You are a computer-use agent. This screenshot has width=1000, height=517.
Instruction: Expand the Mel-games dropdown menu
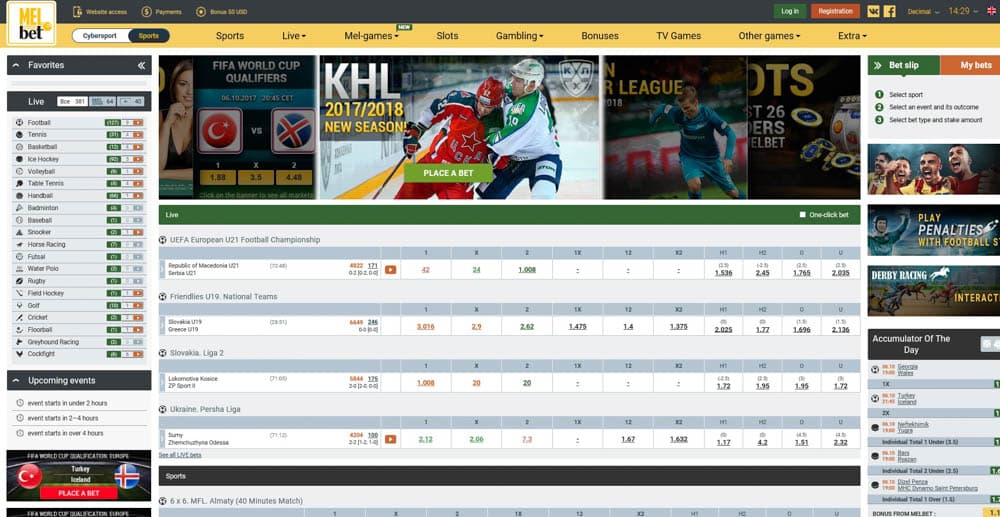[x=371, y=36]
